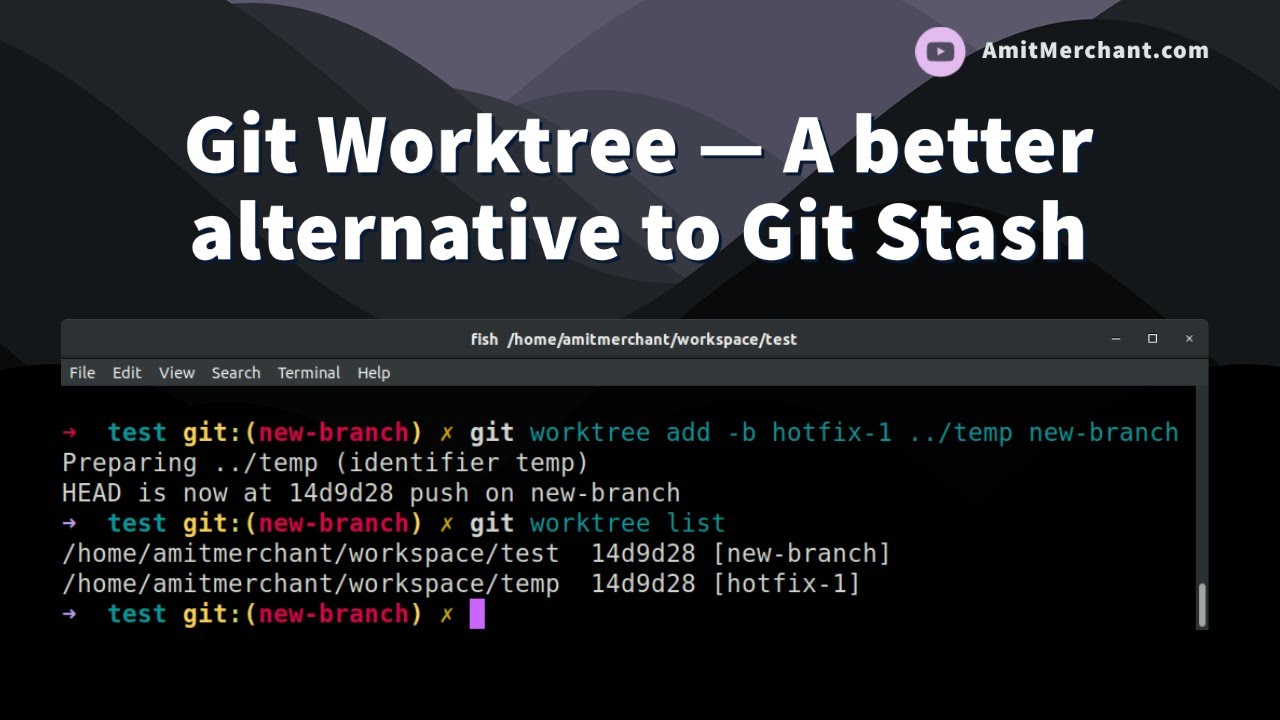Open the AmitMerchant.com link

[x=1095, y=51]
